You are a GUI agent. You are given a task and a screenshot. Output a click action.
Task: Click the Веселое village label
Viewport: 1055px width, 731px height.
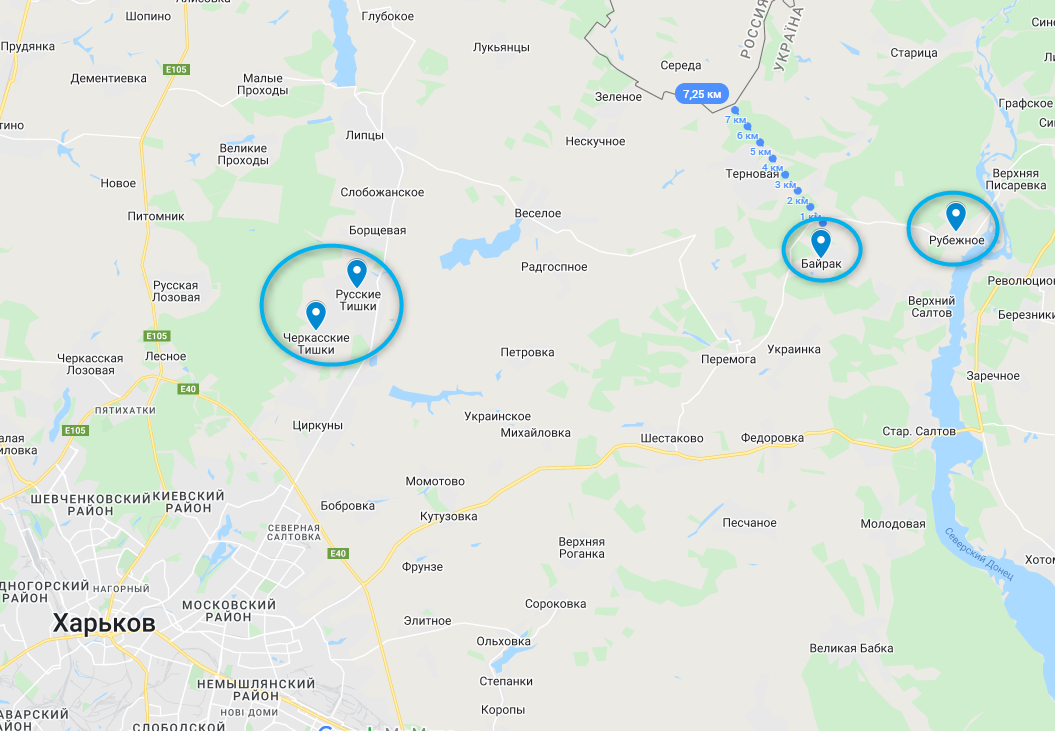538,213
